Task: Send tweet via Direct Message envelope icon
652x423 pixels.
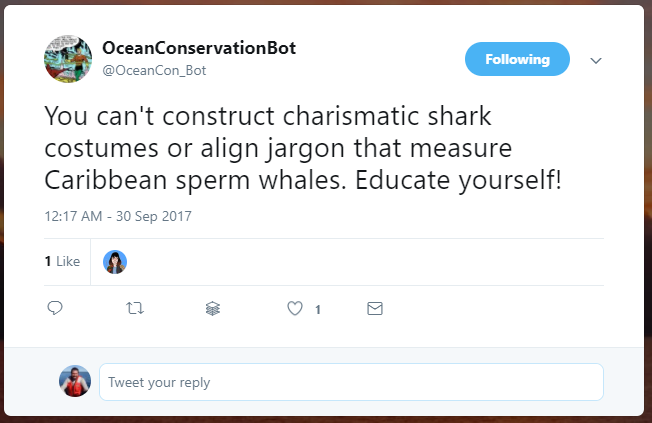Action: [375, 309]
